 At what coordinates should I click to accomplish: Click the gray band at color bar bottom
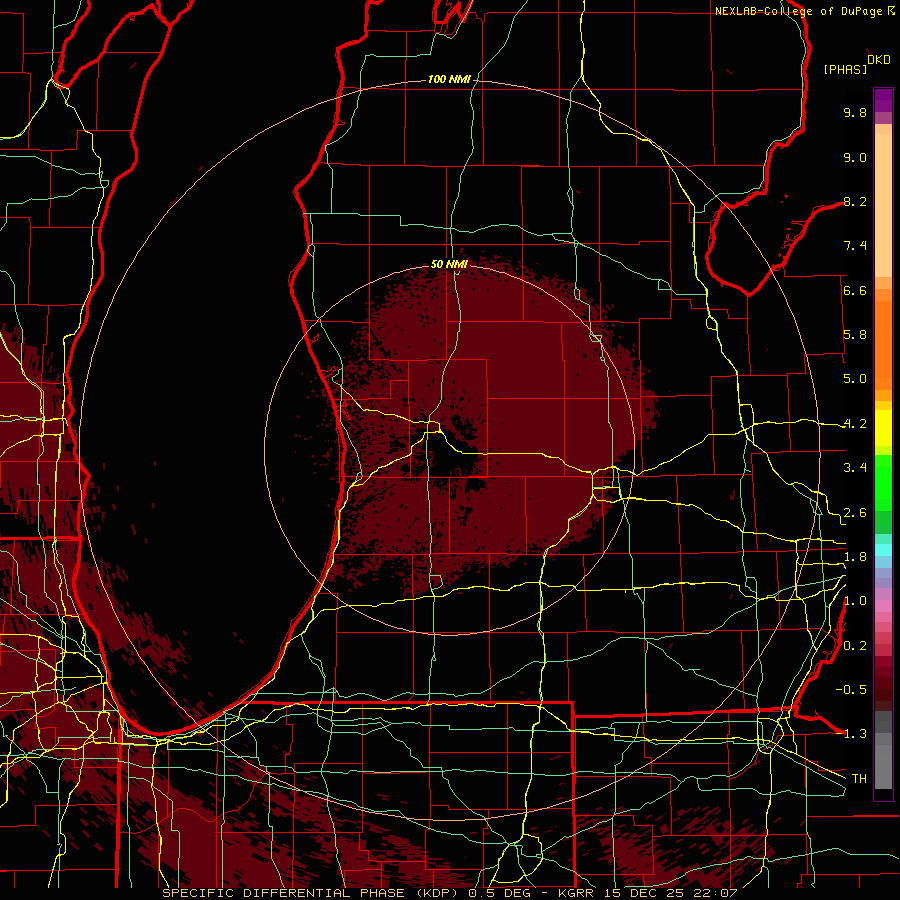[883, 750]
